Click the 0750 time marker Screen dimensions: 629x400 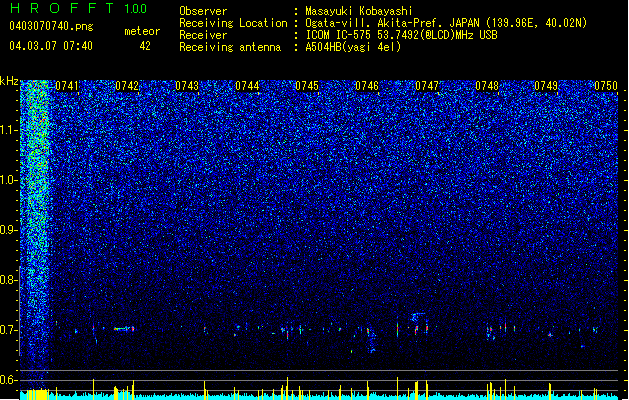606,86
